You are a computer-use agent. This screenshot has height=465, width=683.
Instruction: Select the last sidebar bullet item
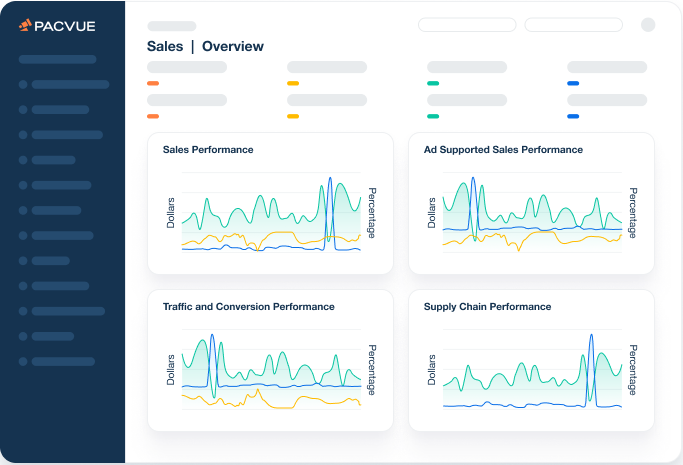click(57, 361)
